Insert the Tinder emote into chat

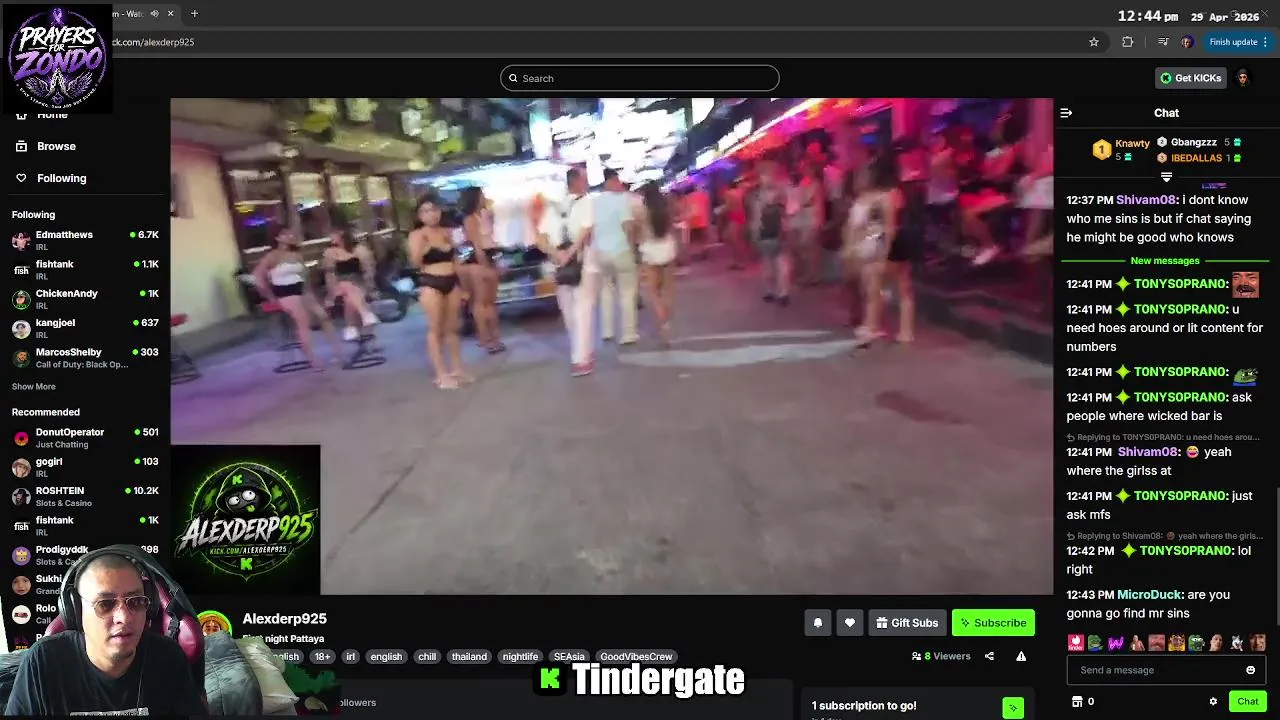click(1076, 643)
